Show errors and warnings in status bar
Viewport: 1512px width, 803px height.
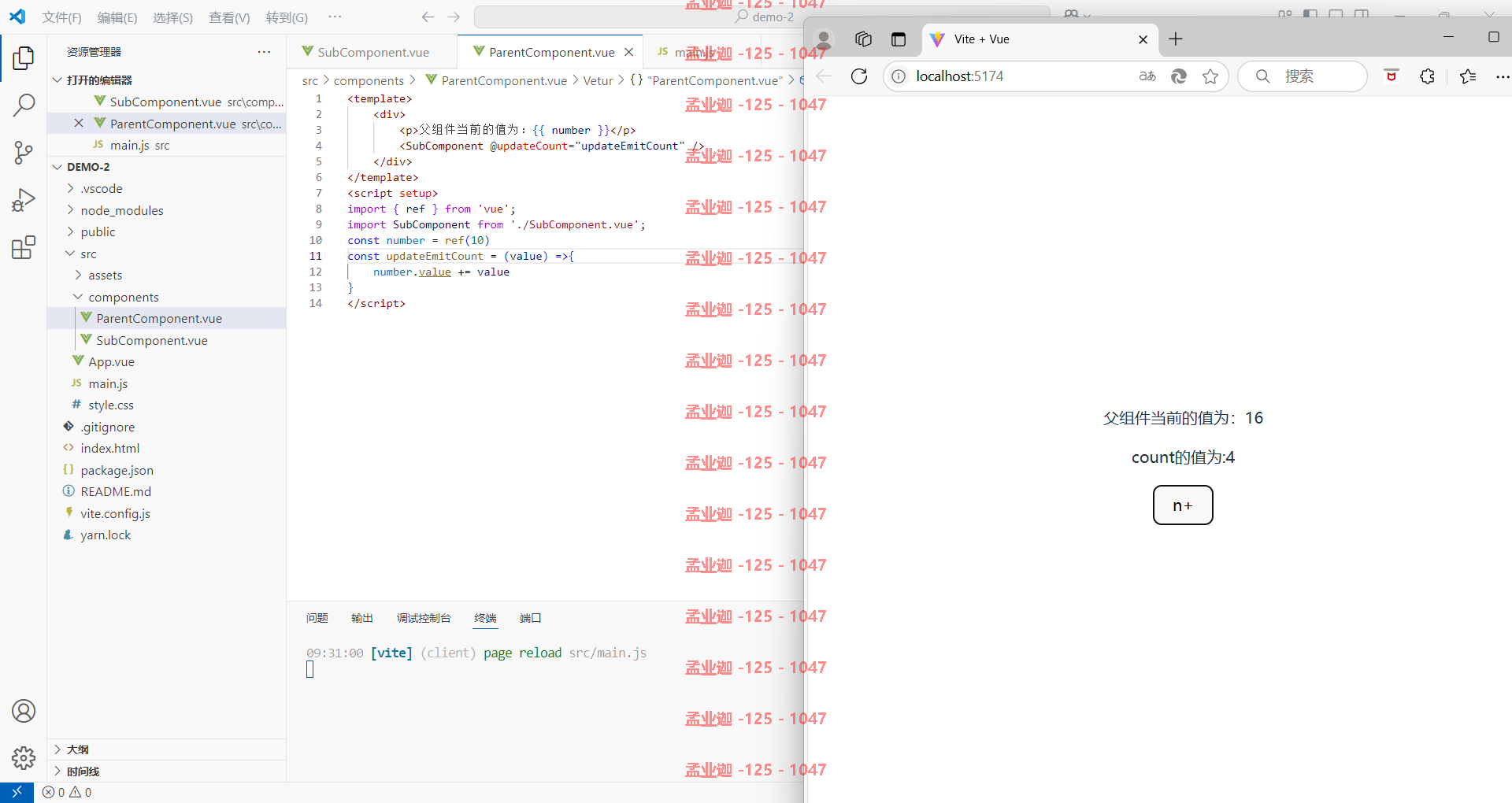click(x=67, y=793)
